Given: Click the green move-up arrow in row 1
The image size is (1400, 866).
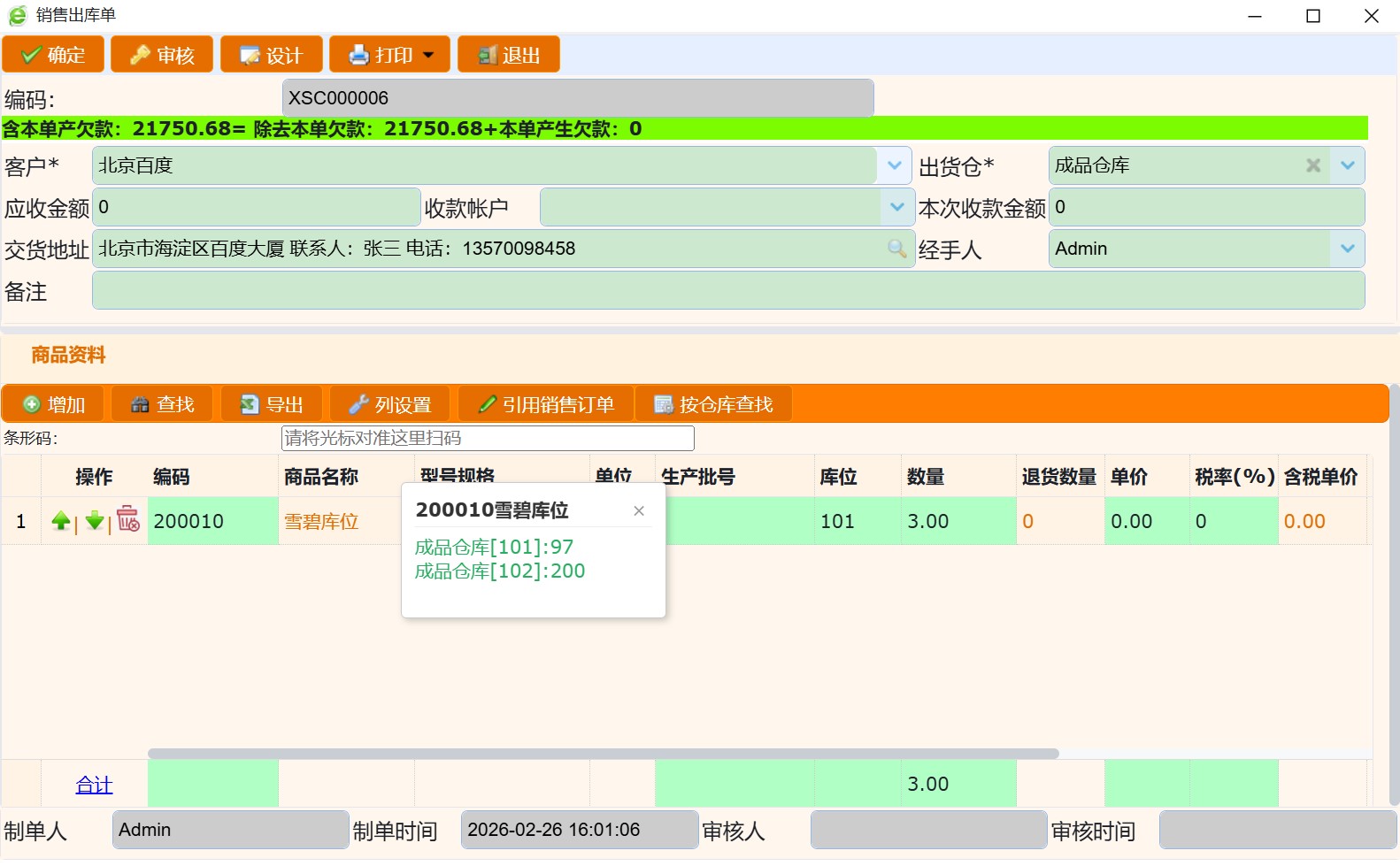Looking at the screenshot, I should pyautogui.click(x=60, y=521).
